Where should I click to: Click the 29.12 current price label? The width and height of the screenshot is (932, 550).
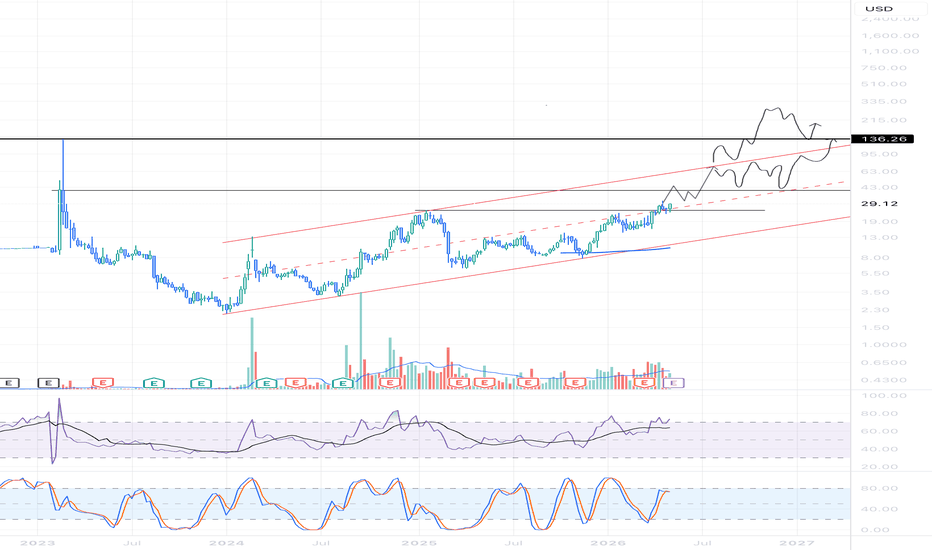point(879,203)
